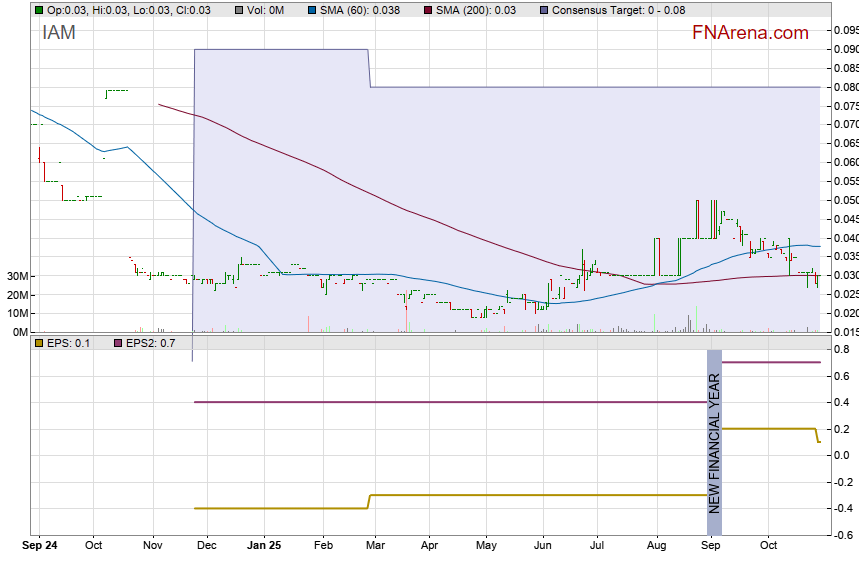Click the dark red SMA (200) legend swatch
This screenshot has width=859, height=566.
tap(428, 9)
